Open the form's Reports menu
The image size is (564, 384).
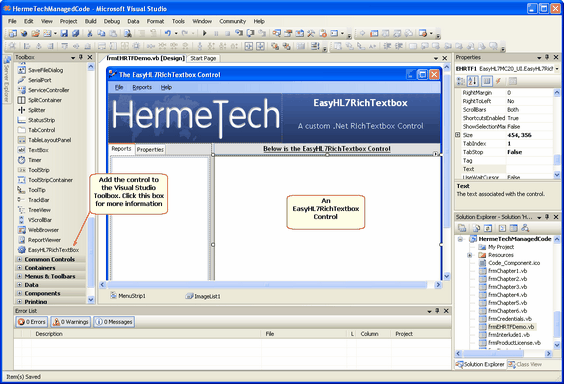[x=142, y=87]
